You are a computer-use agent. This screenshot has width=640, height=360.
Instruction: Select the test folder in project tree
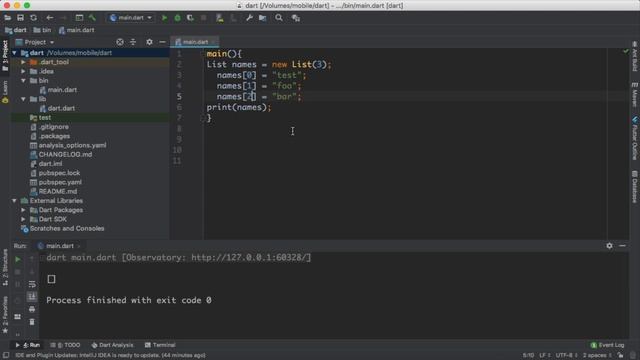pos(40,118)
